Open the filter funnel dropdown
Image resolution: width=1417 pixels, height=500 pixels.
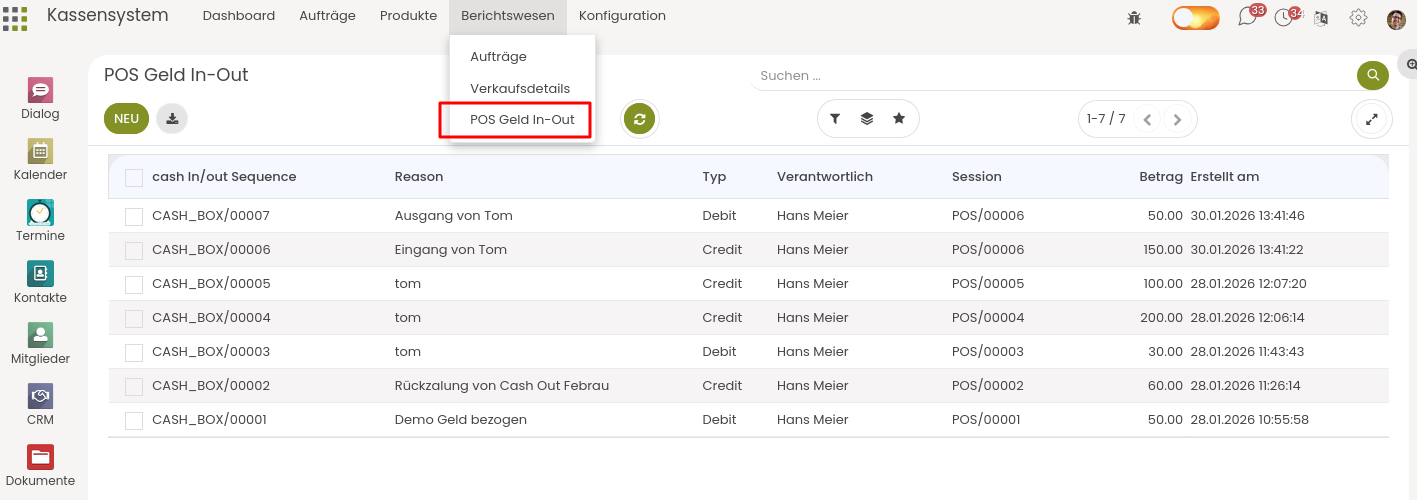[x=835, y=119]
